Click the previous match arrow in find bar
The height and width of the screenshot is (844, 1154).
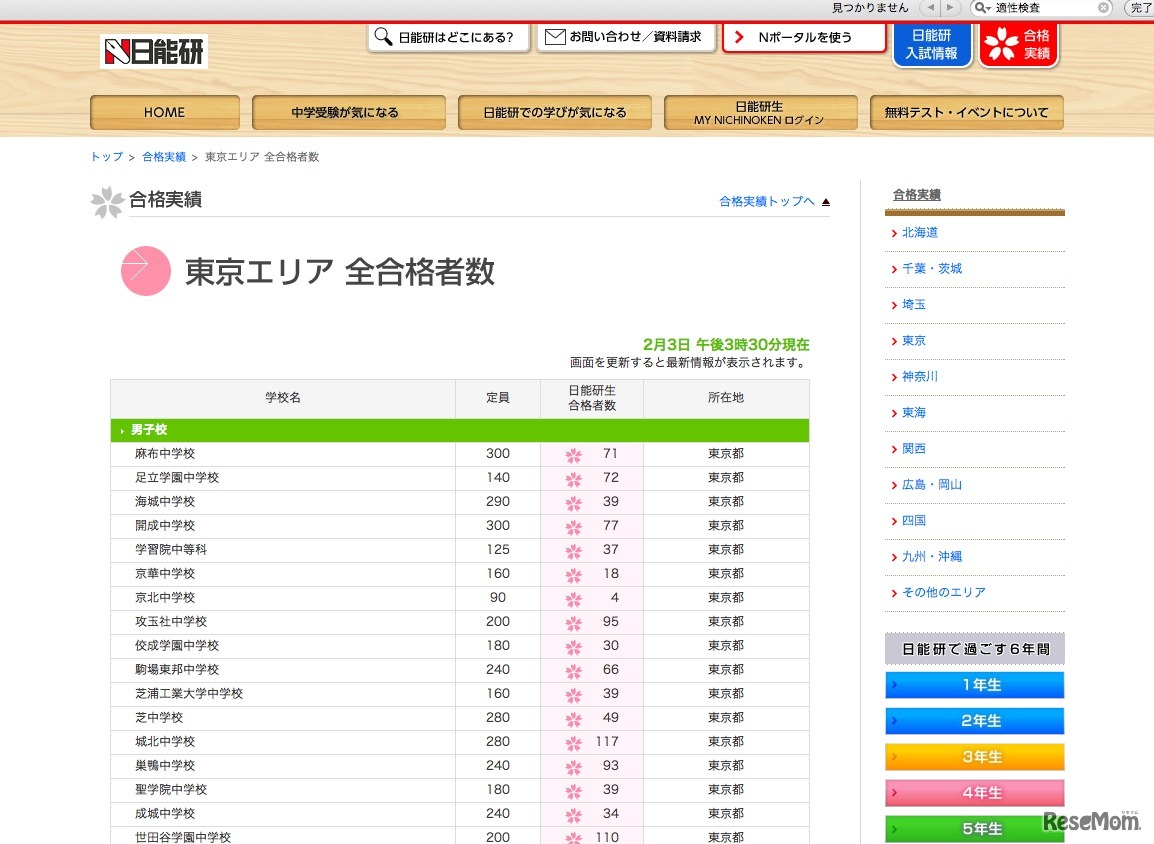click(x=929, y=8)
